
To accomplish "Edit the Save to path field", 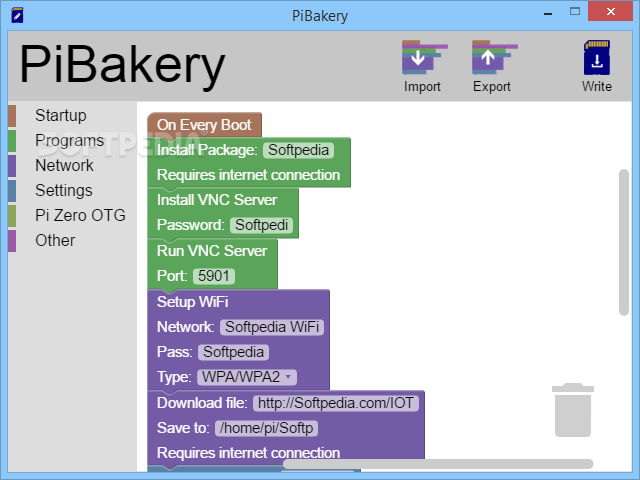I will tap(267, 428).
